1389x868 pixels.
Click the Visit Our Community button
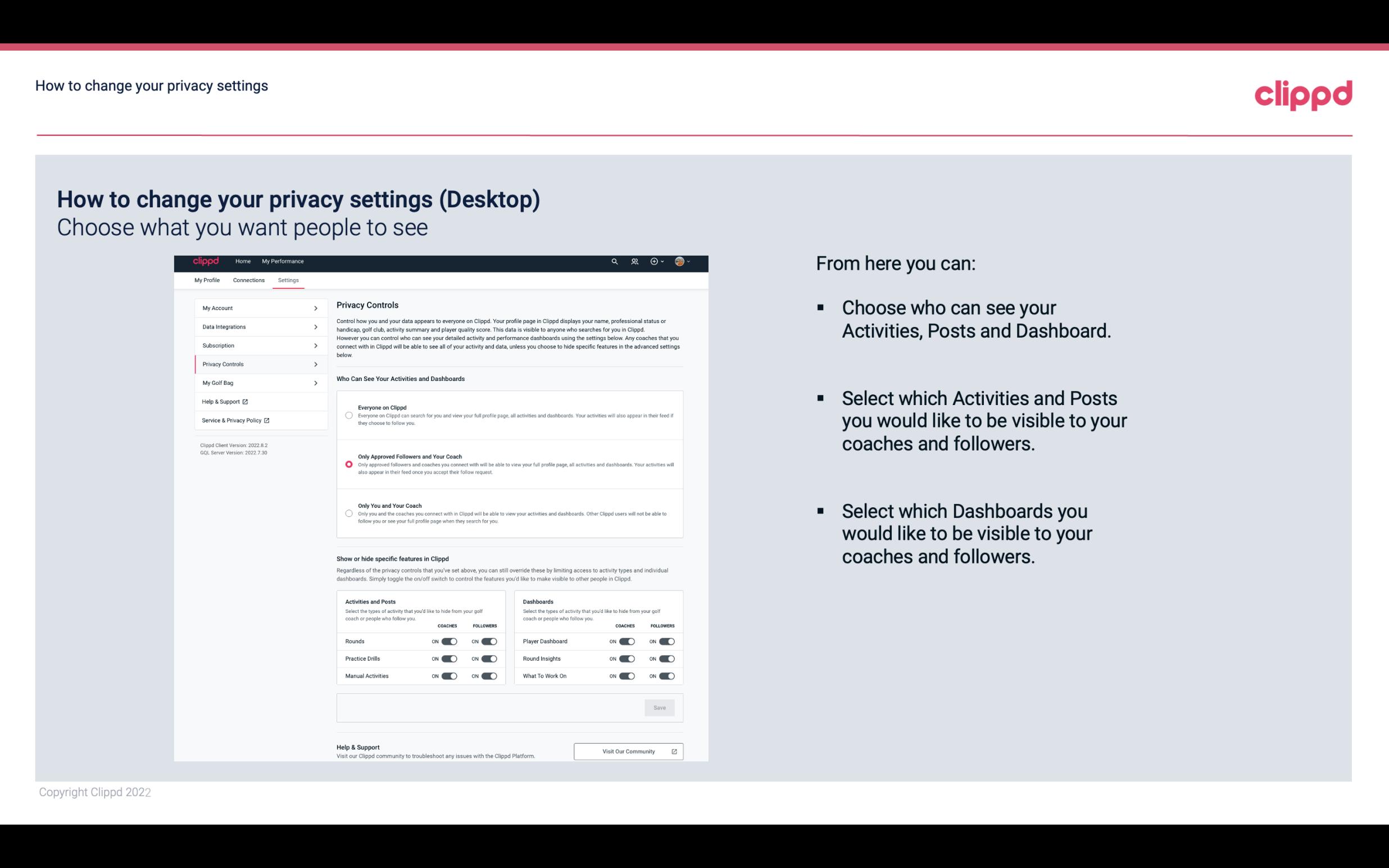click(627, 751)
